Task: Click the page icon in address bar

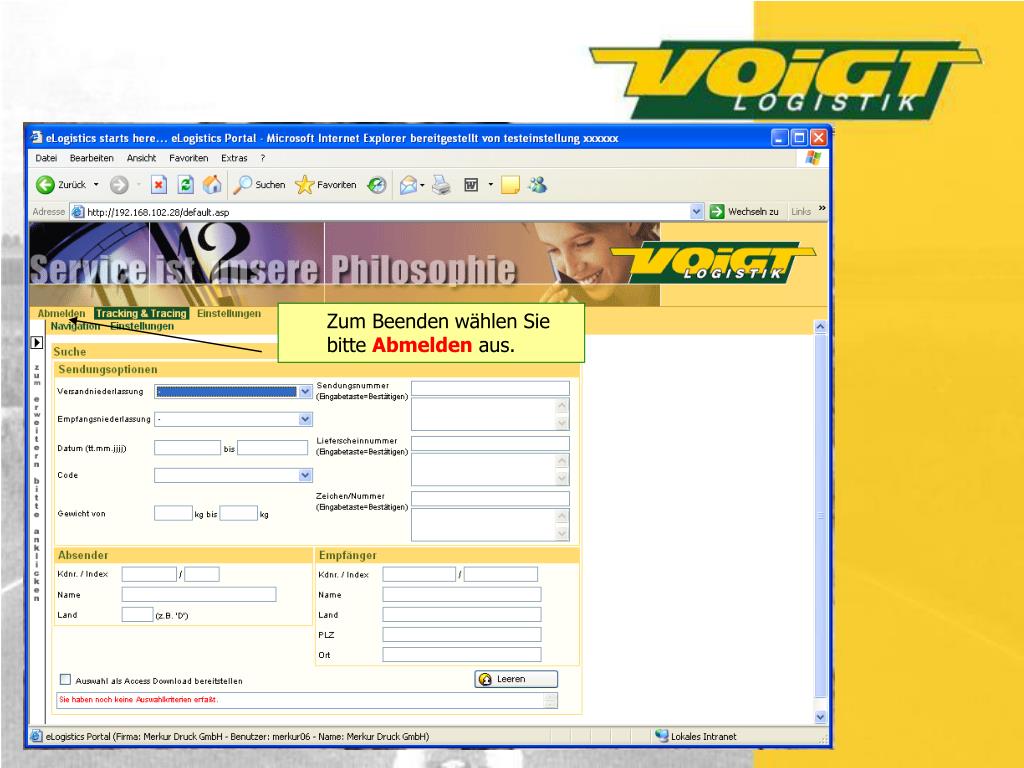Action: click(78, 212)
